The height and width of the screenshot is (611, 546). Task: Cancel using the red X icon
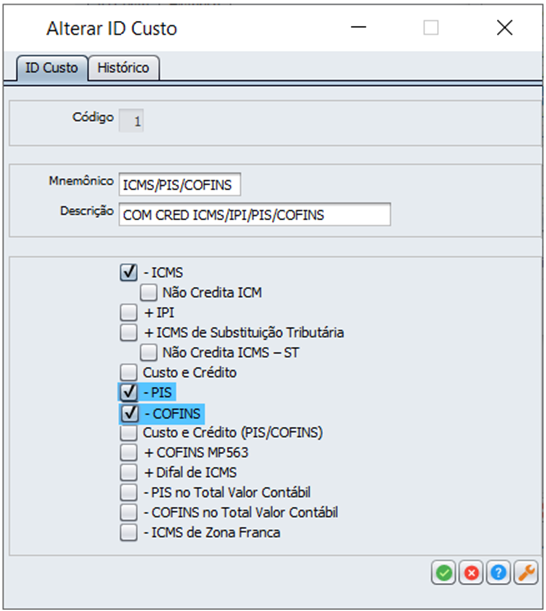[471, 573]
